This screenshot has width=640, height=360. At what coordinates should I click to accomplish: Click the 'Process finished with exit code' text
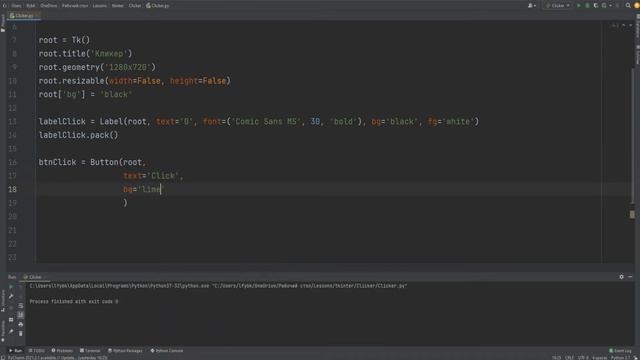73,301
